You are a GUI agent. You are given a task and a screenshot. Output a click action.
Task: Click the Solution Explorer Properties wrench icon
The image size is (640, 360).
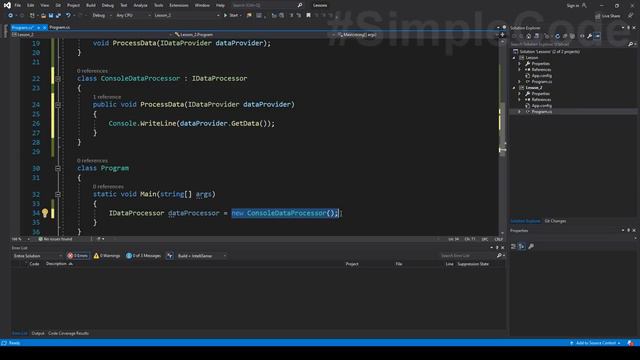589,36
